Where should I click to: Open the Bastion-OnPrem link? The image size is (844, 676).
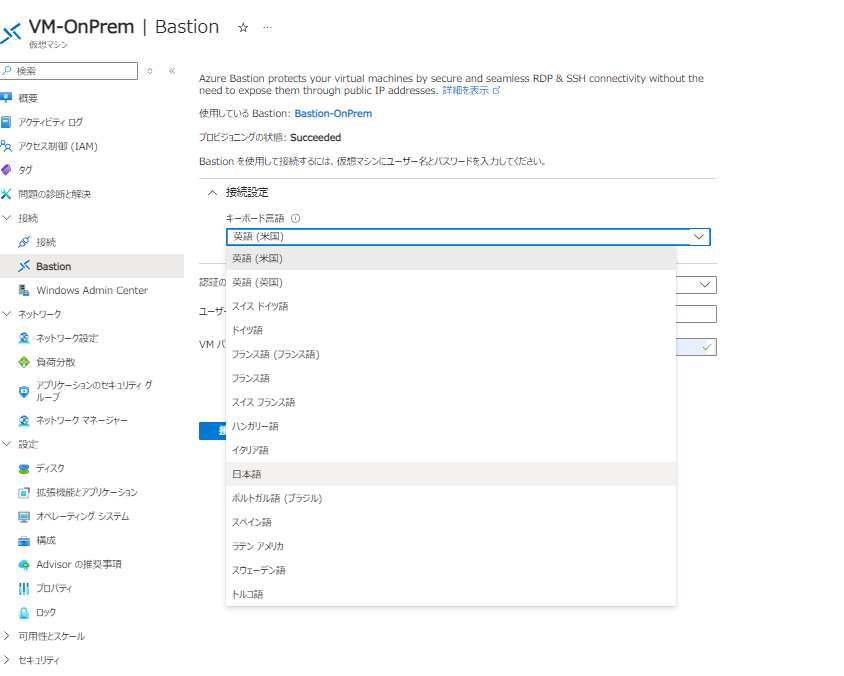click(x=333, y=114)
